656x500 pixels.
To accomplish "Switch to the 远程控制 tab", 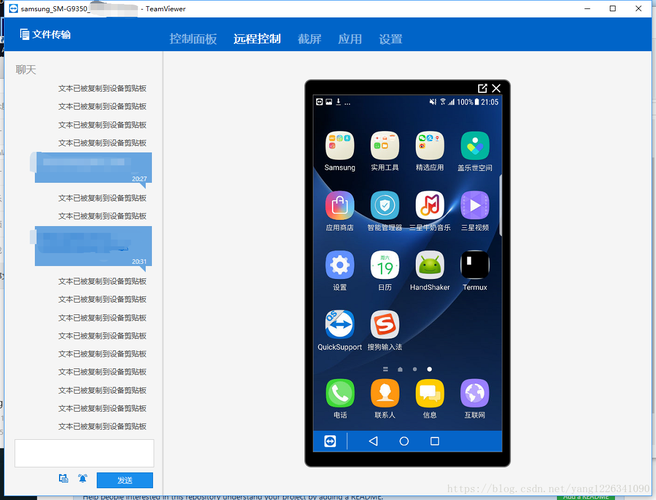I will point(257,39).
